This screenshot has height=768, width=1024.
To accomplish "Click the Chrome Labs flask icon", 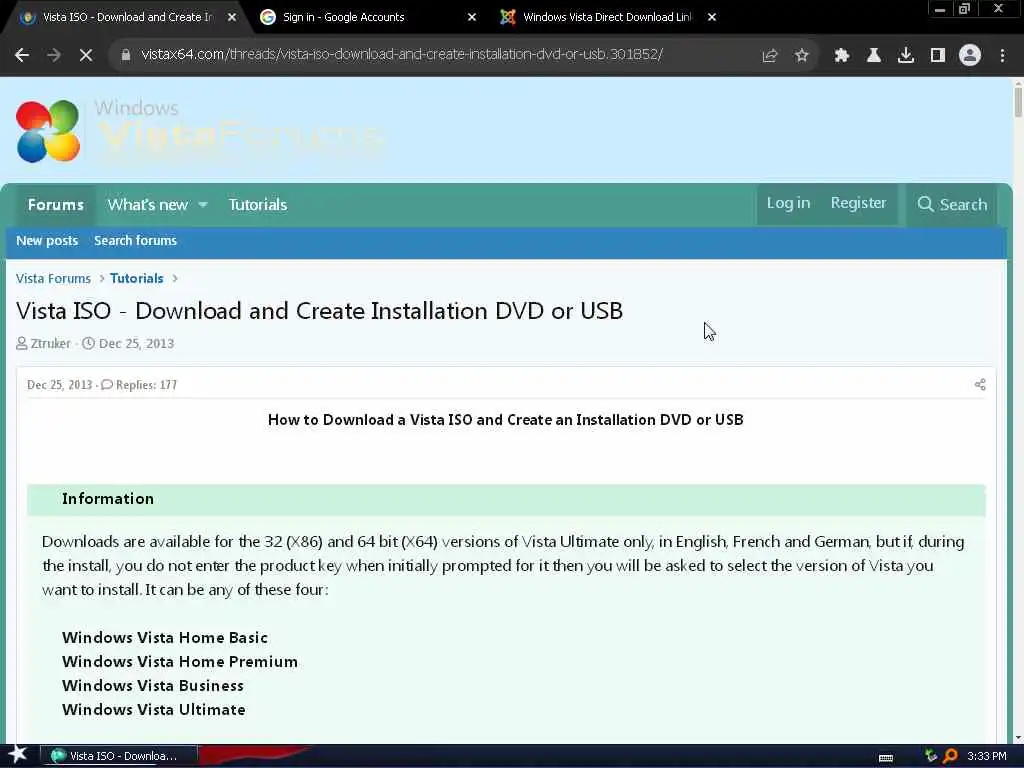I will click(x=874, y=56).
